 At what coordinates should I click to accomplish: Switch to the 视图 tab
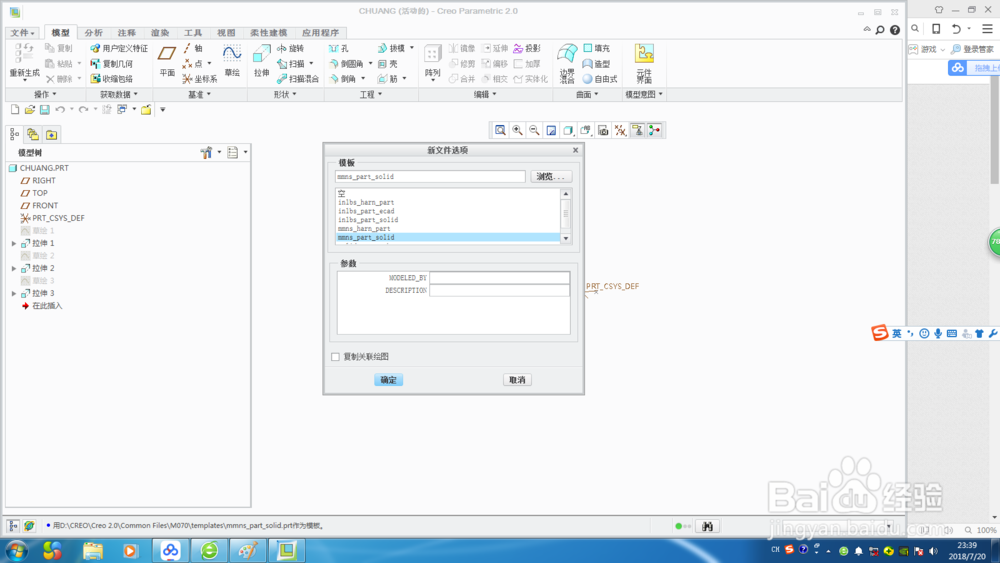point(226,33)
